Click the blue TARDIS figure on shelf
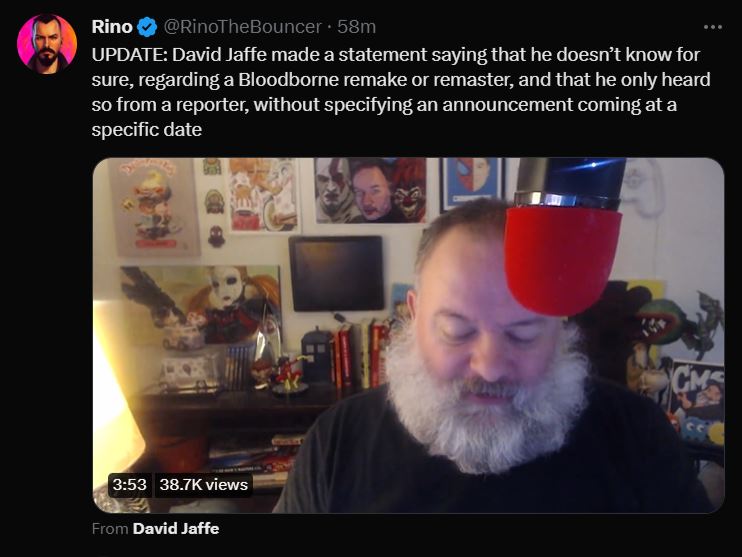 pos(317,355)
